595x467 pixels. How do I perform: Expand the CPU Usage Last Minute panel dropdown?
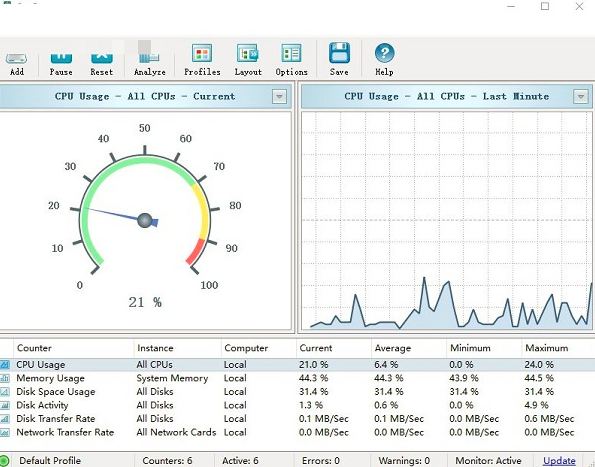(x=581, y=97)
